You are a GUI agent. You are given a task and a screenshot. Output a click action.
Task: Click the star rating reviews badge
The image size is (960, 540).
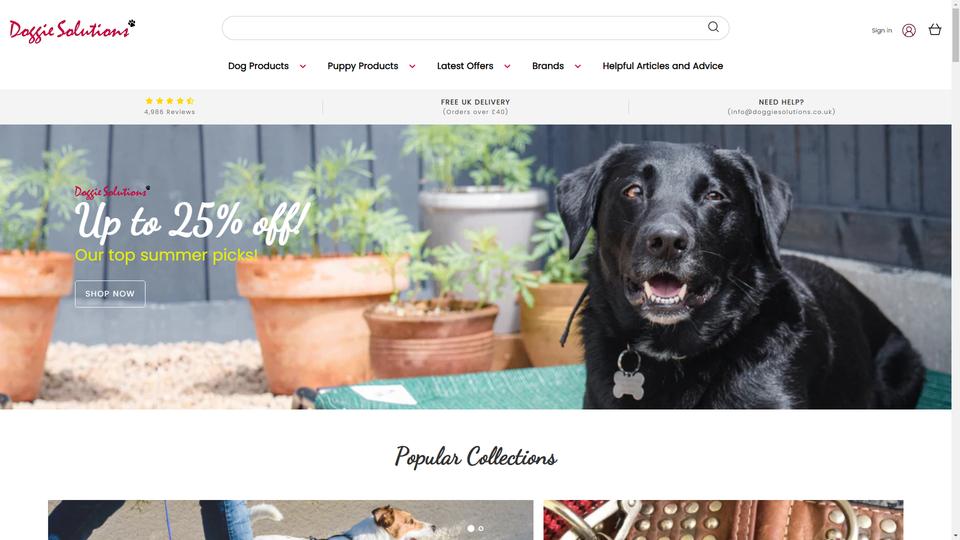(170, 106)
